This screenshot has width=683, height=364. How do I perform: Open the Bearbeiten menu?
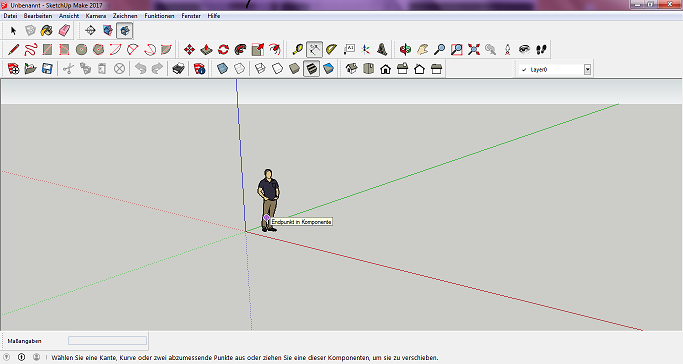[38, 16]
